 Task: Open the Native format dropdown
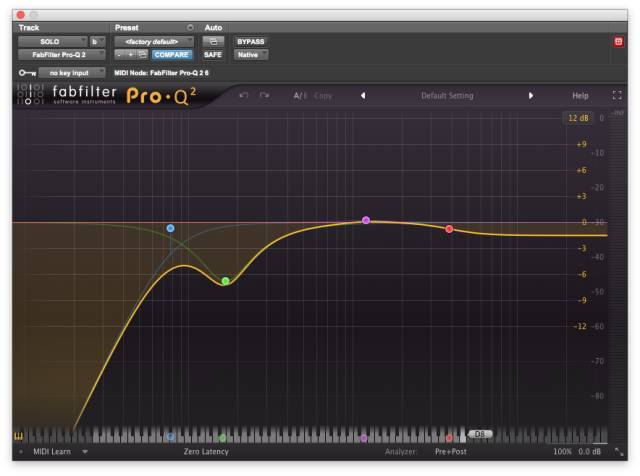[251, 54]
